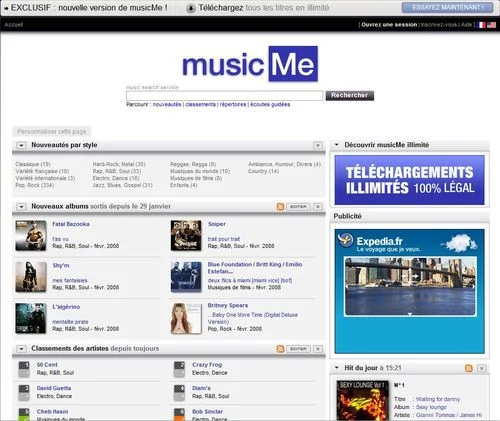Select Reggae, Ragga style
The height and width of the screenshot is (421, 500).
pos(193,164)
